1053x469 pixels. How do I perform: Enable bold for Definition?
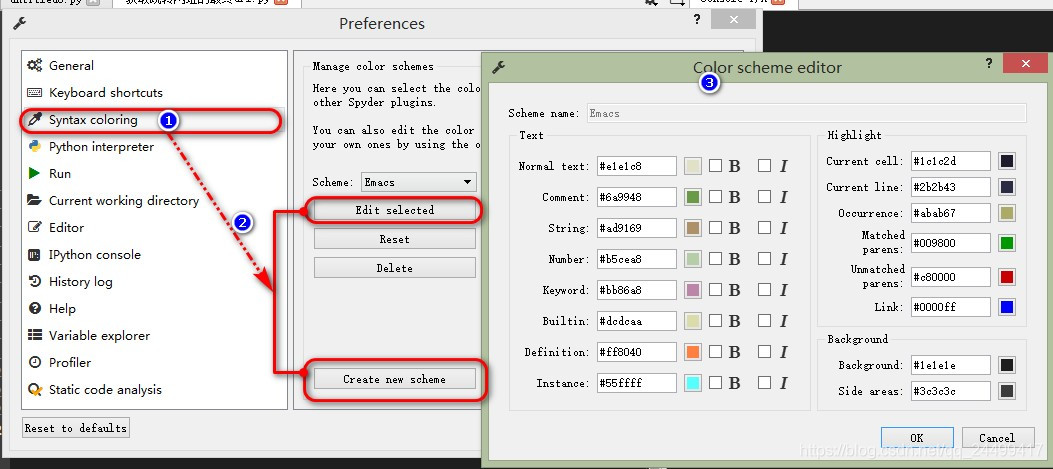[716, 351]
